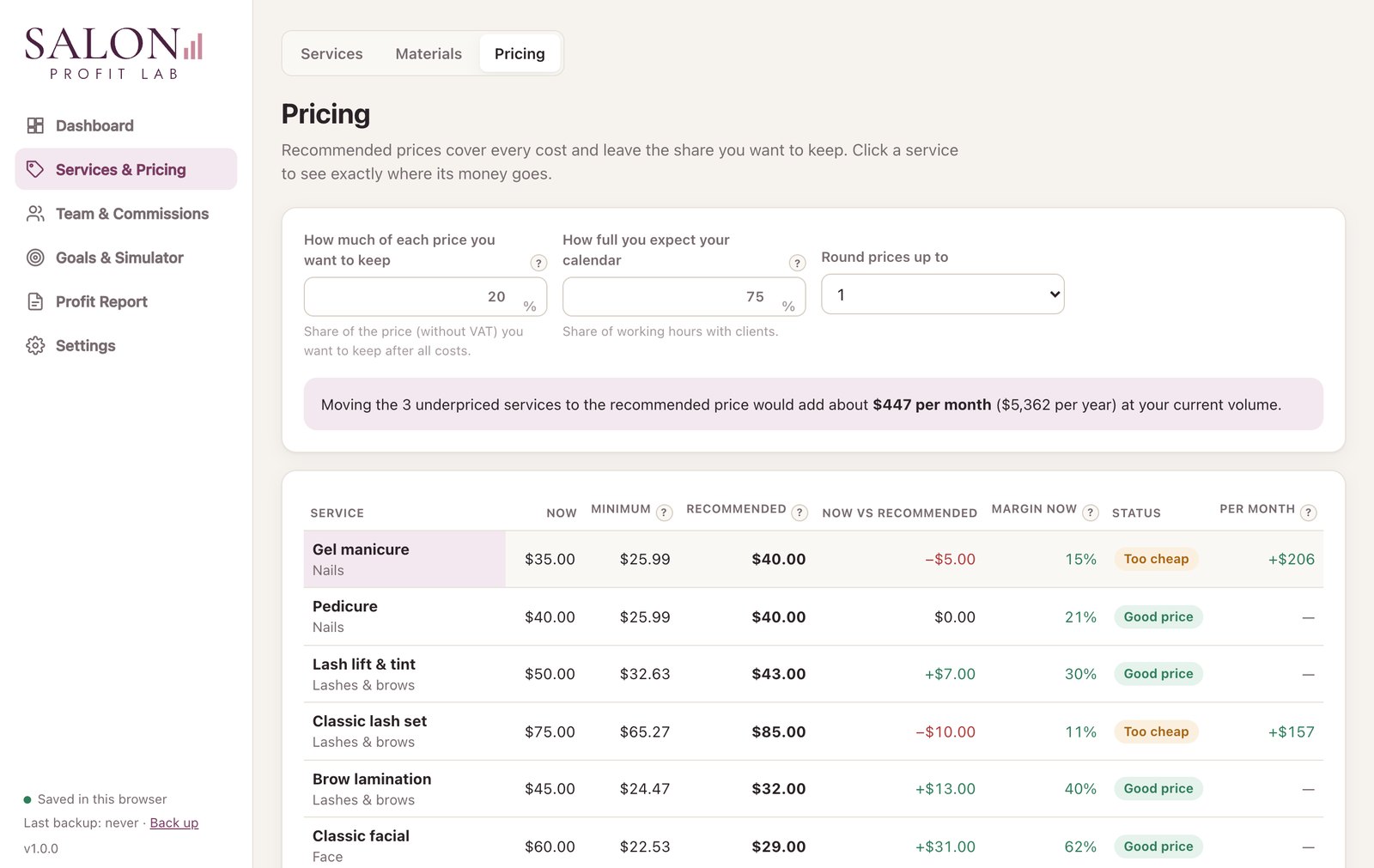The height and width of the screenshot is (868, 1374).
Task: Show help for Minimum column
Action: pos(664,513)
